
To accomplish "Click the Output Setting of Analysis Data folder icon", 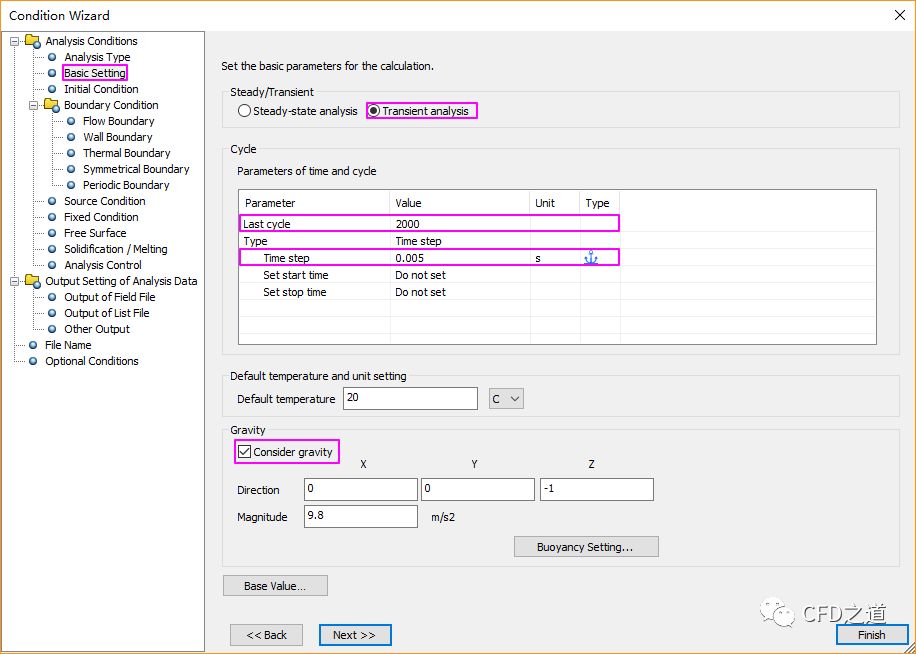I will (x=32, y=281).
